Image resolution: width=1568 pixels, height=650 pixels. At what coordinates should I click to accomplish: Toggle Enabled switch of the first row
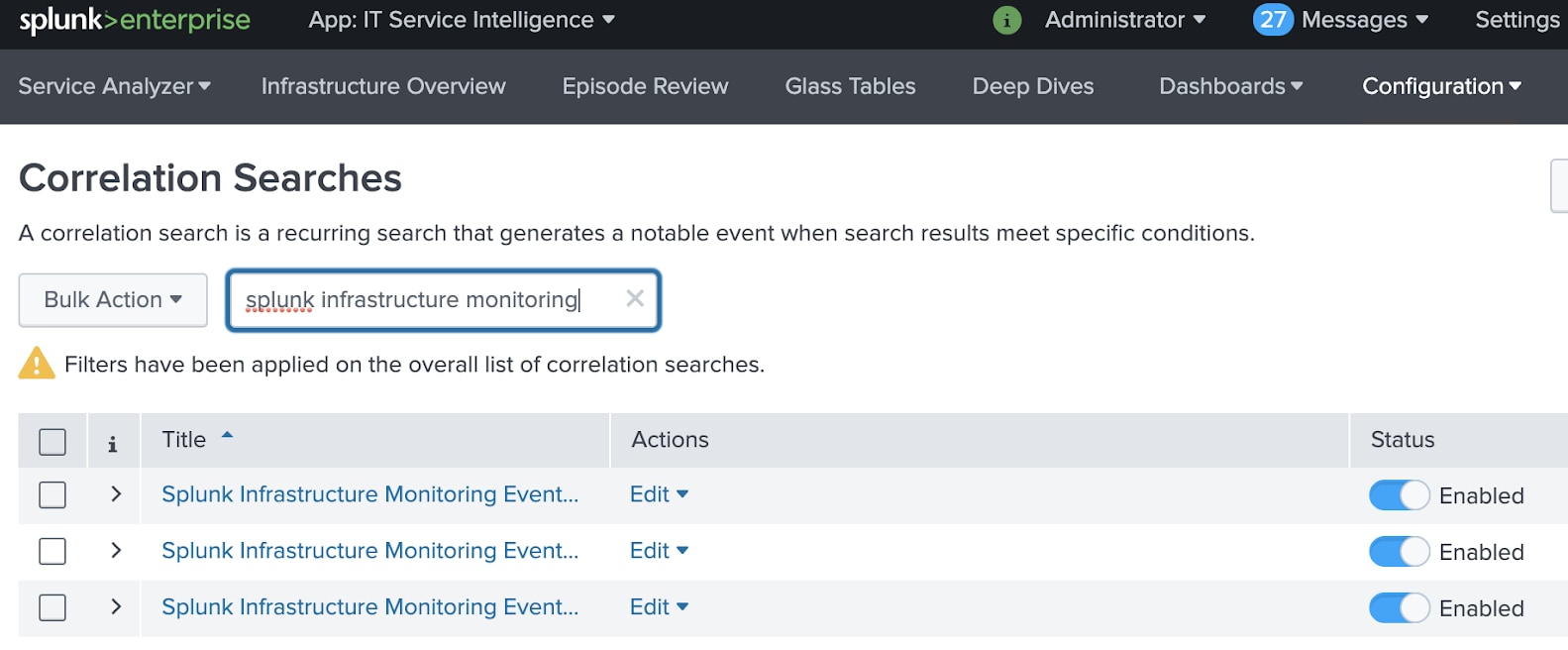1399,495
